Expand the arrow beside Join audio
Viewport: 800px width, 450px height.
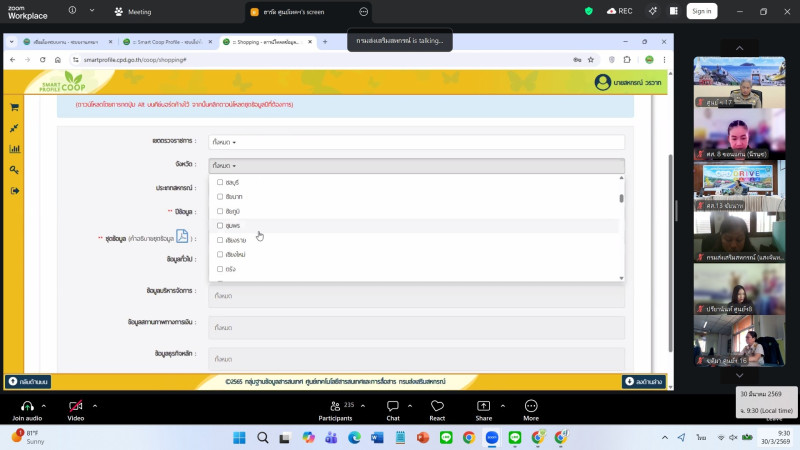tap(49, 406)
